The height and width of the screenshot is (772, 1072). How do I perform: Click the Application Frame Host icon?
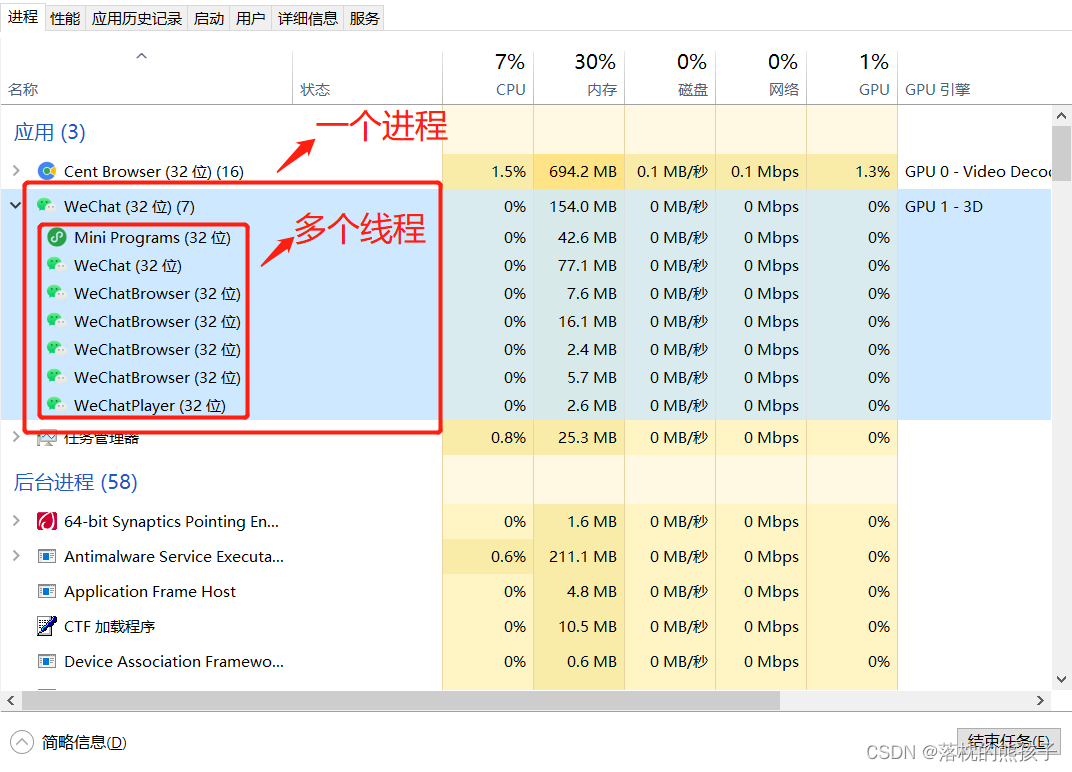pyautogui.click(x=46, y=591)
